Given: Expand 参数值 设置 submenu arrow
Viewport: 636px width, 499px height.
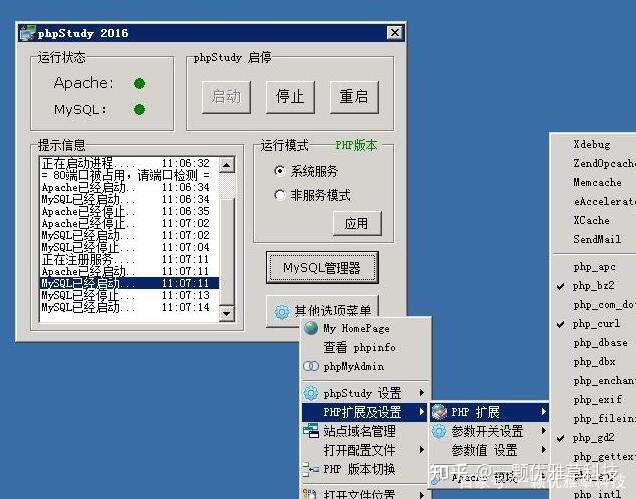Looking at the screenshot, I should [544, 450].
